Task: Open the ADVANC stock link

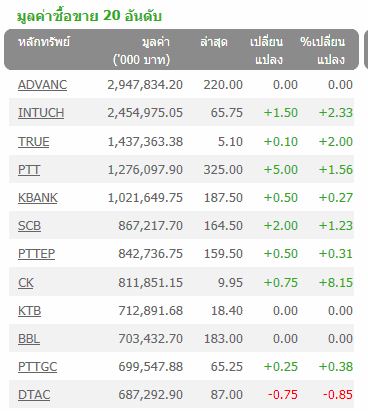Action: (42, 85)
